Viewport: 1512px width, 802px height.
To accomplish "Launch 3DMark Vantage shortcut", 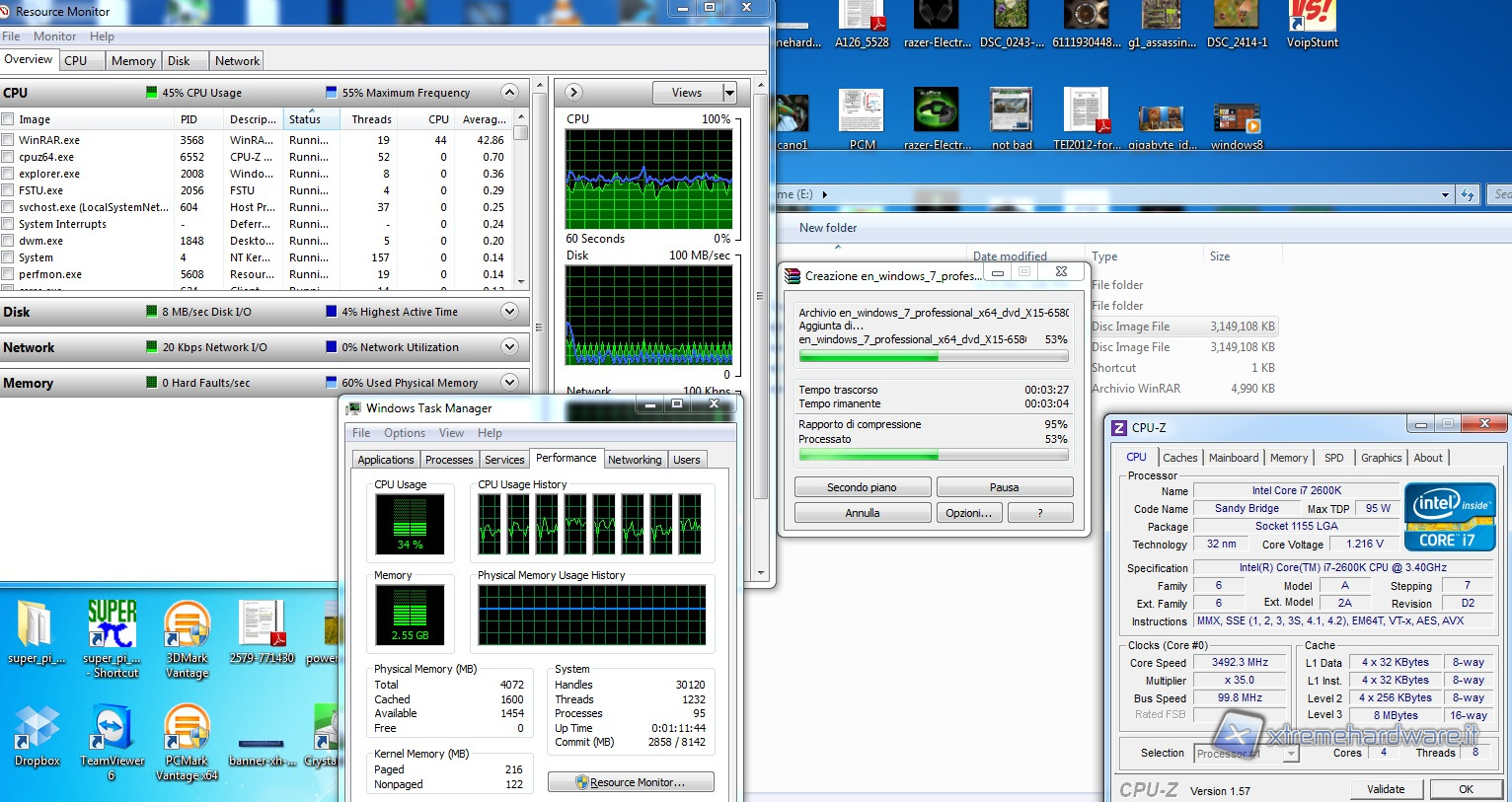I will [187, 625].
